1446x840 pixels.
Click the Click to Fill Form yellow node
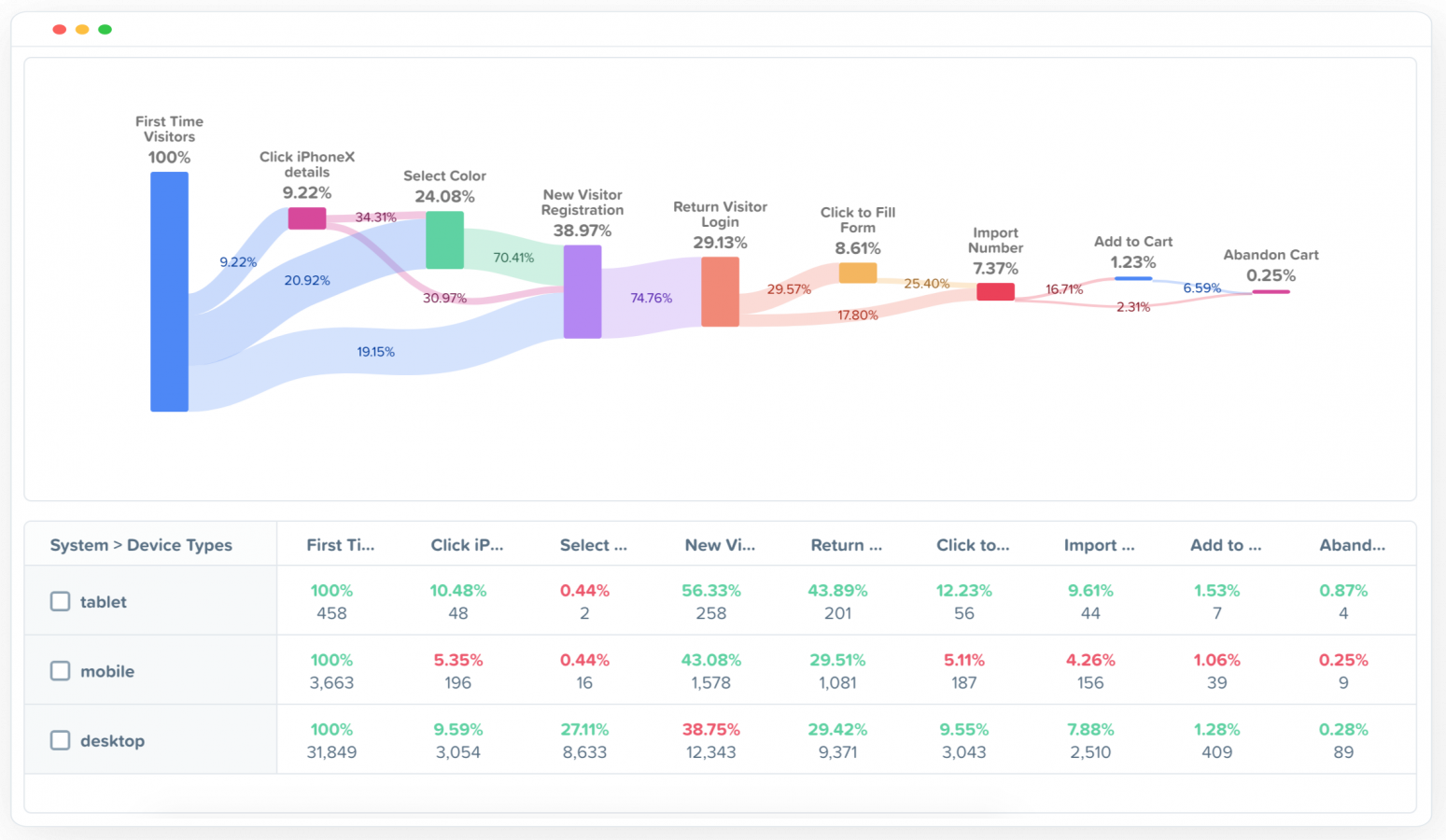857,273
